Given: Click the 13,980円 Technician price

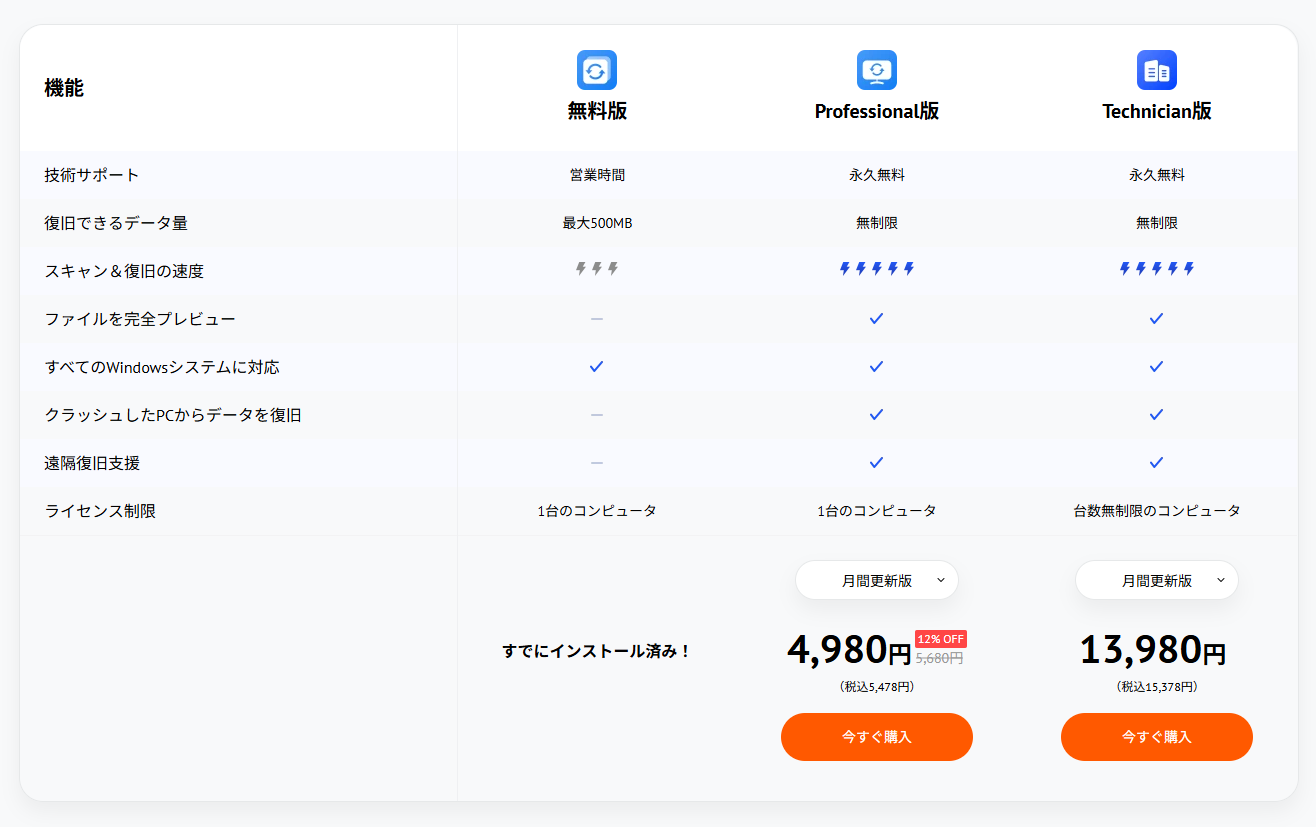Looking at the screenshot, I should (x=1152, y=650).
